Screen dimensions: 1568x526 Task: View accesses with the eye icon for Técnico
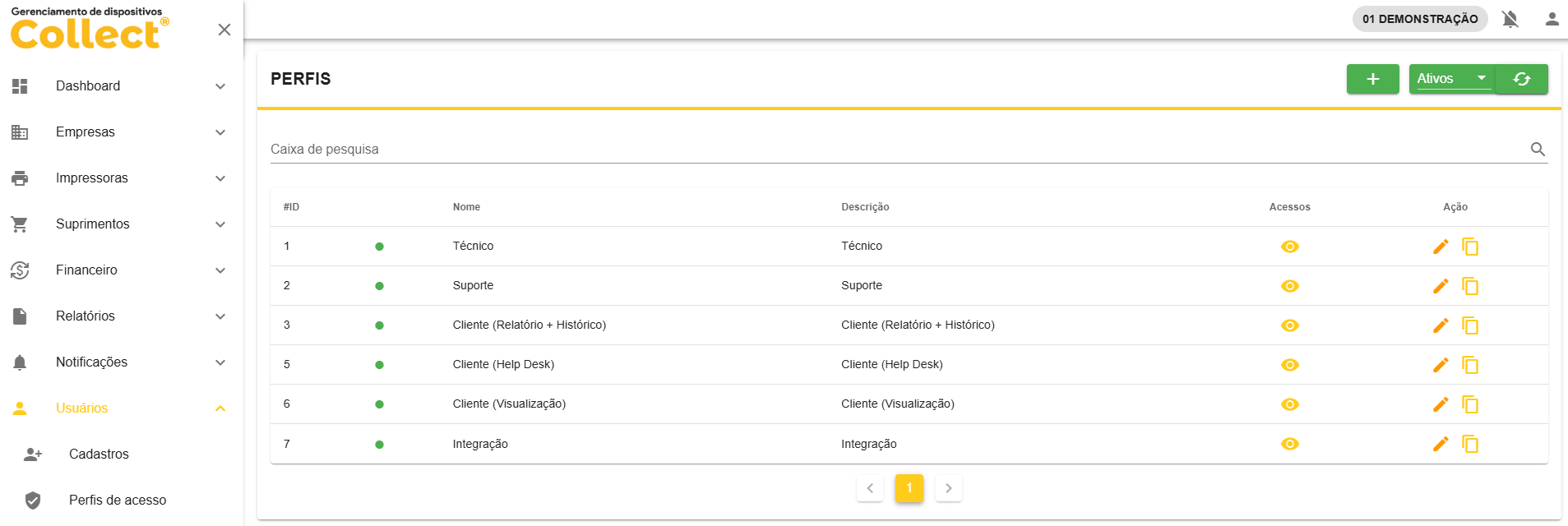click(1289, 247)
